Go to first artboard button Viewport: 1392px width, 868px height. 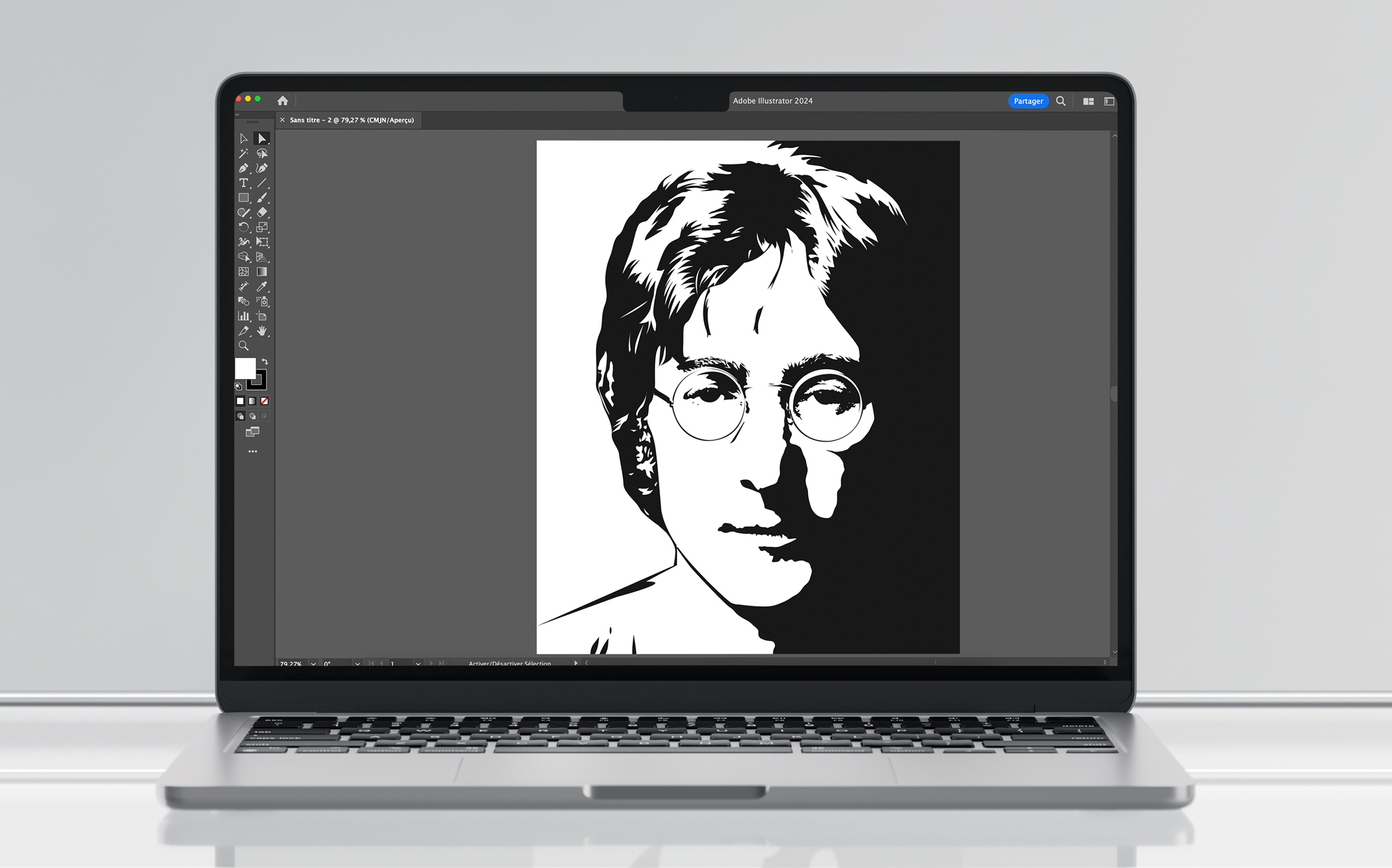click(x=371, y=663)
